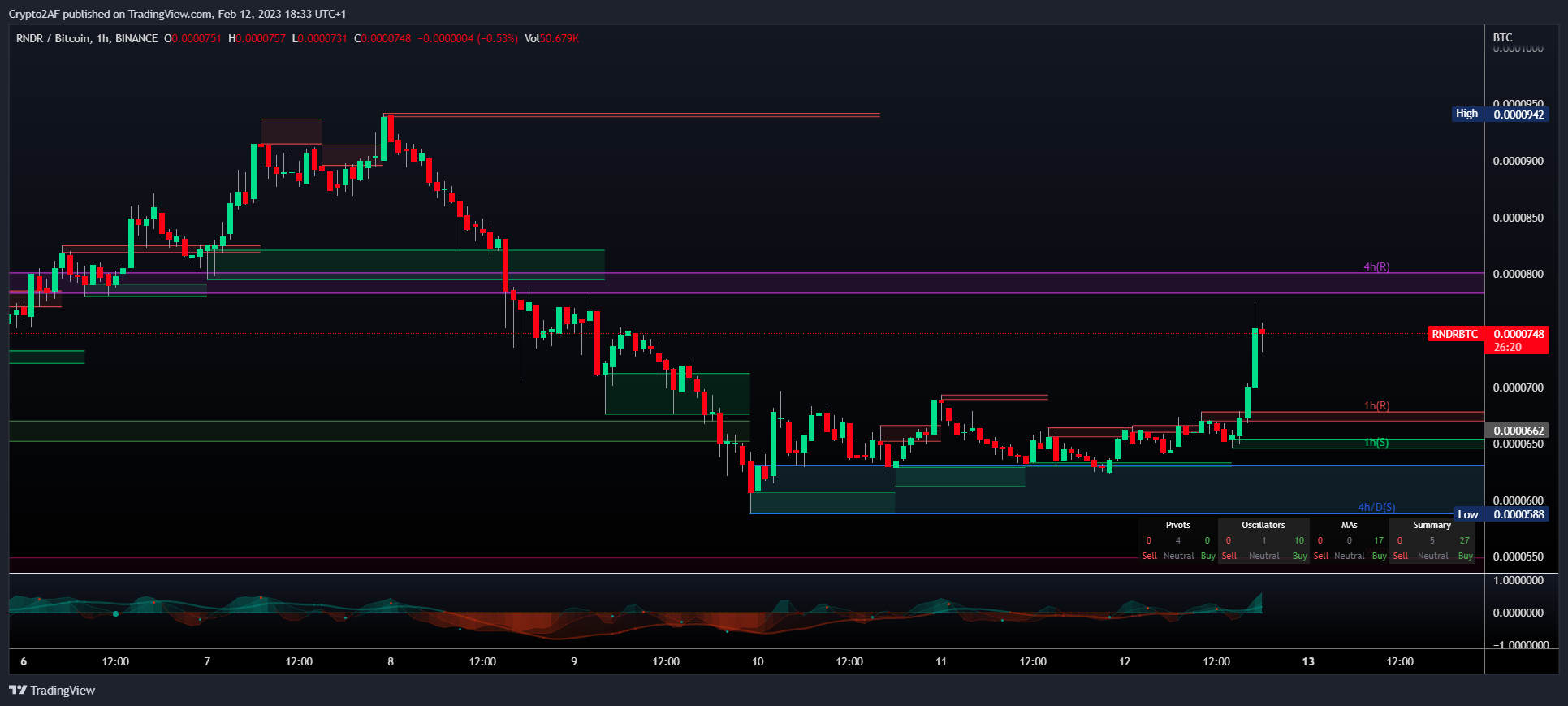
Task: Click the 0.0000588 low price value
Action: (1518, 514)
